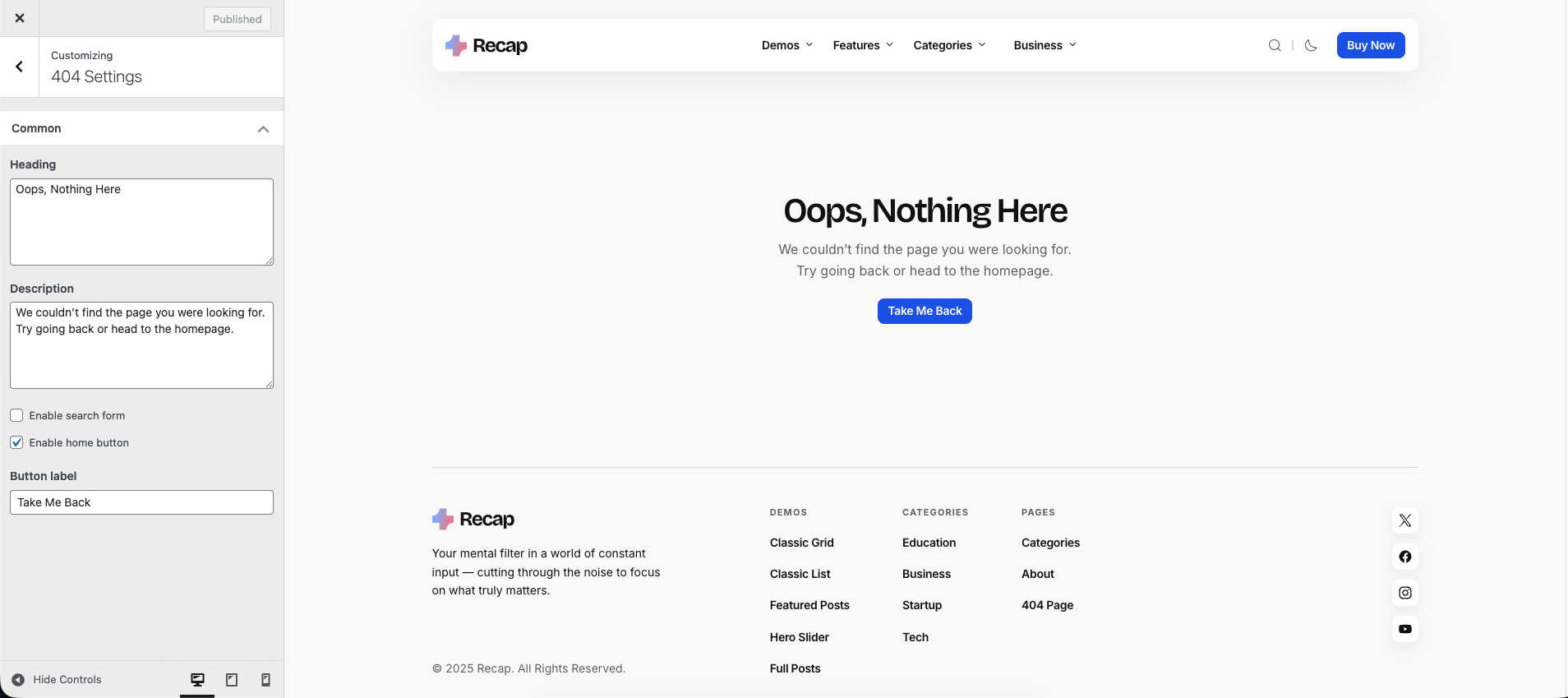Switch to mobile preview device icon
Image resolution: width=1568 pixels, height=698 pixels.
click(x=265, y=680)
